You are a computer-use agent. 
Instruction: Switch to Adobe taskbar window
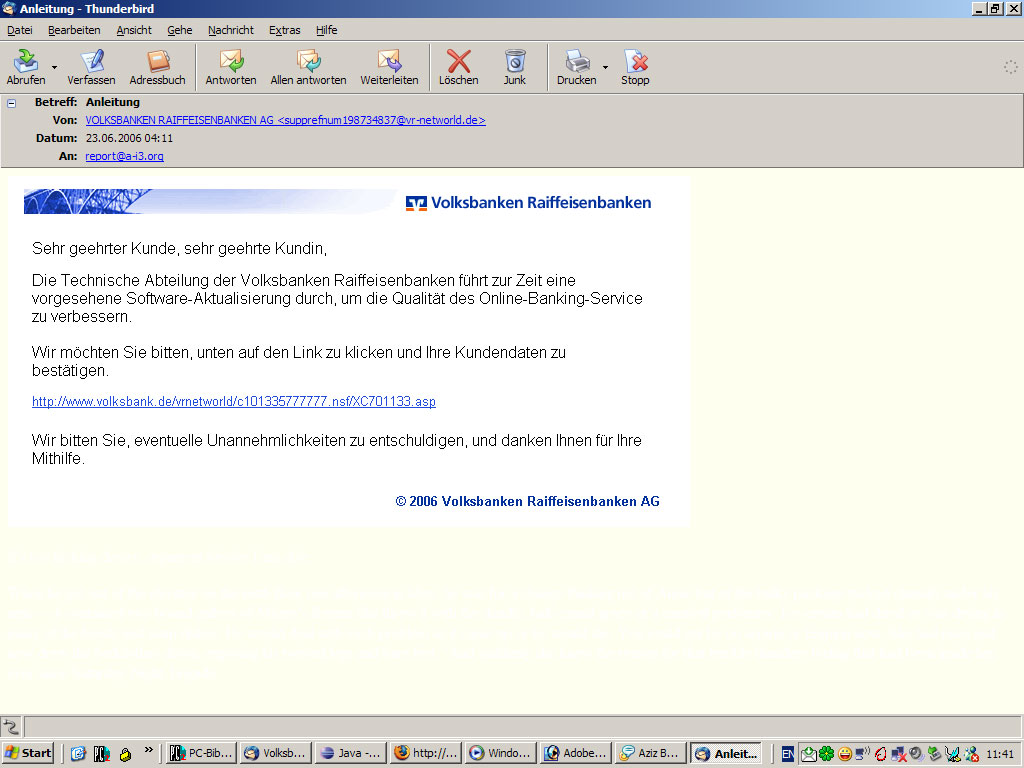[x=576, y=753]
